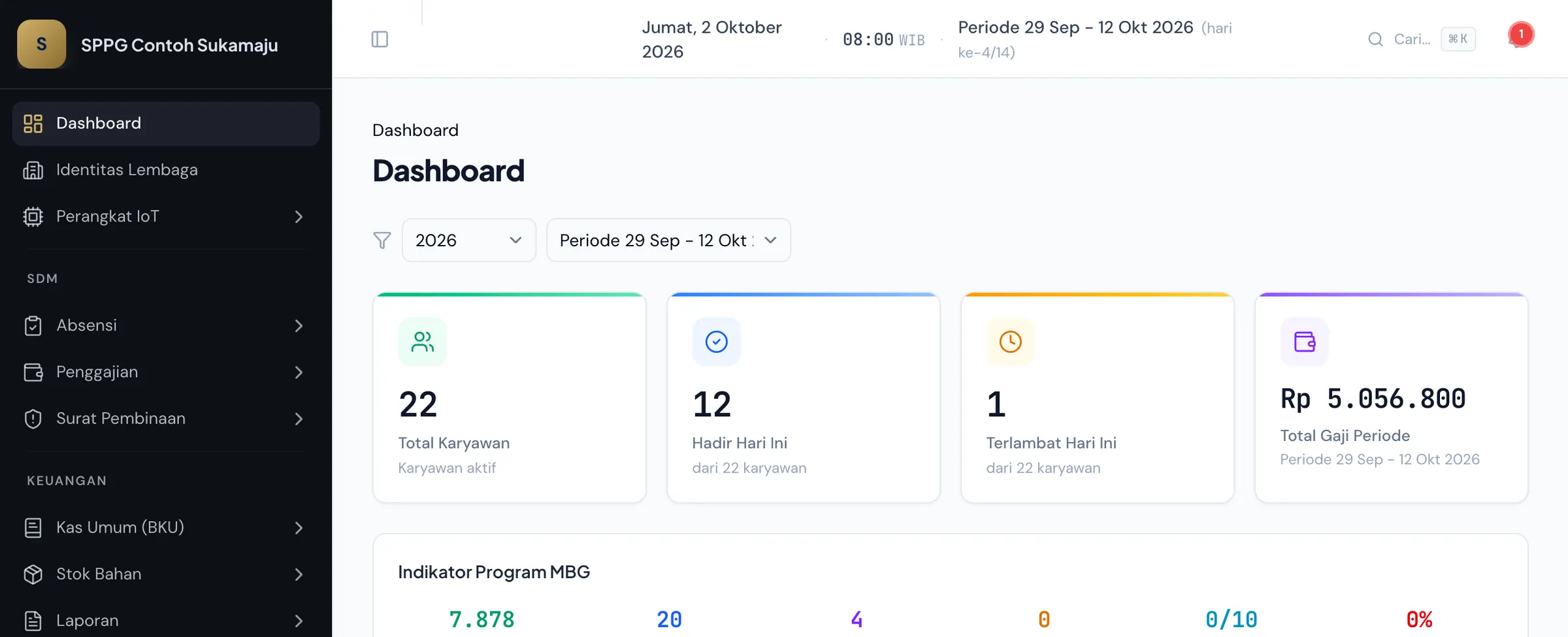Open the Stok Bahan menu item

[166, 574]
